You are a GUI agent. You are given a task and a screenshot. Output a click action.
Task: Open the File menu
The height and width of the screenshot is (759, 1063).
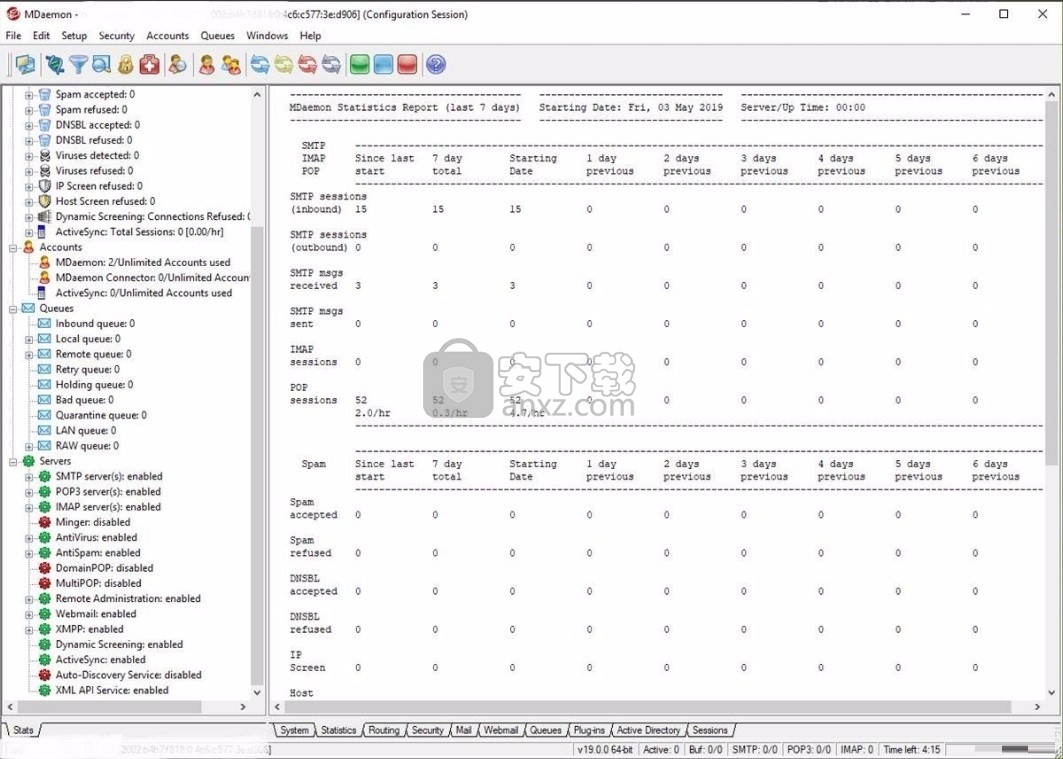tap(13, 36)
